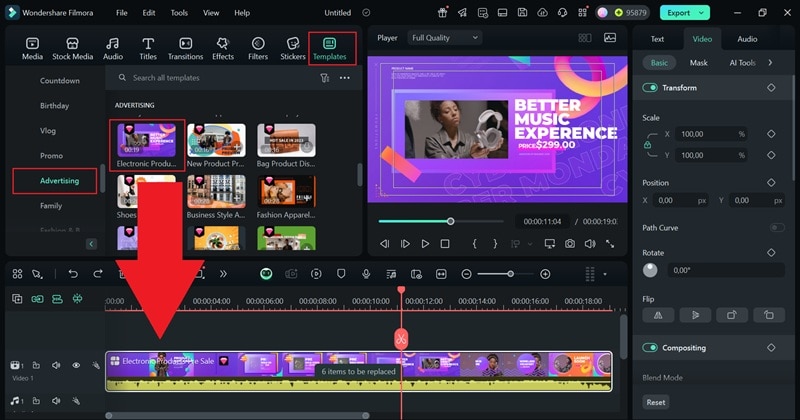Play the preview video
The width and height of the screenshot is (800, 420).
coord(425,244)
